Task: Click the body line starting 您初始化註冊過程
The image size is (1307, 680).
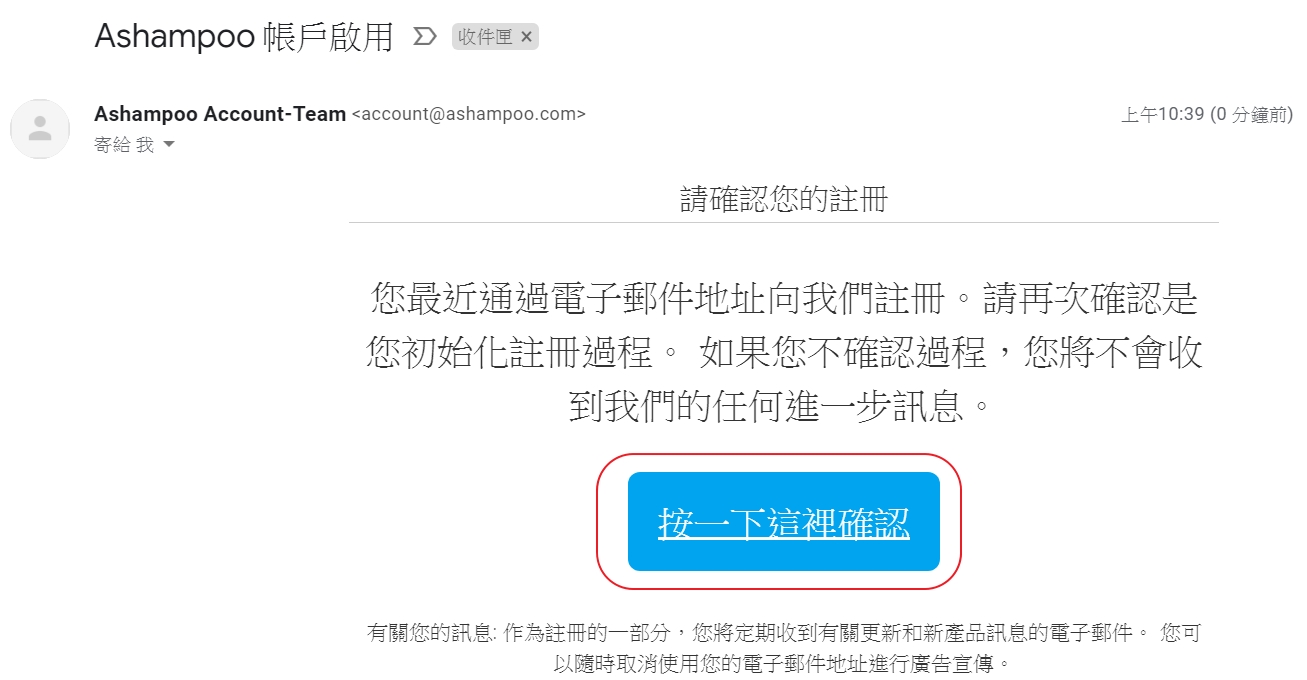Action: click(x=784, y=352)
